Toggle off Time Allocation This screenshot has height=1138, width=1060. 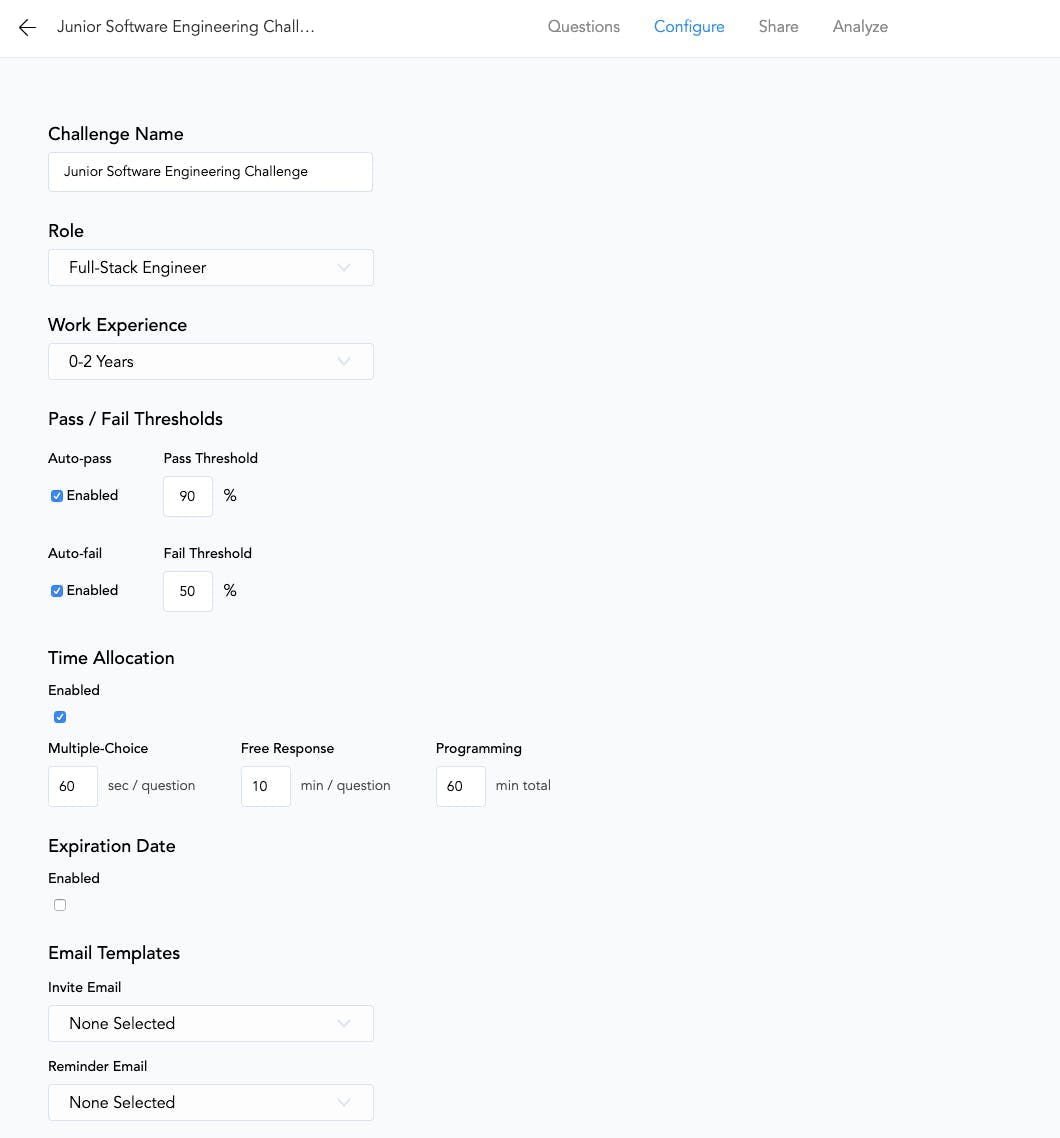tap(60, 716)
